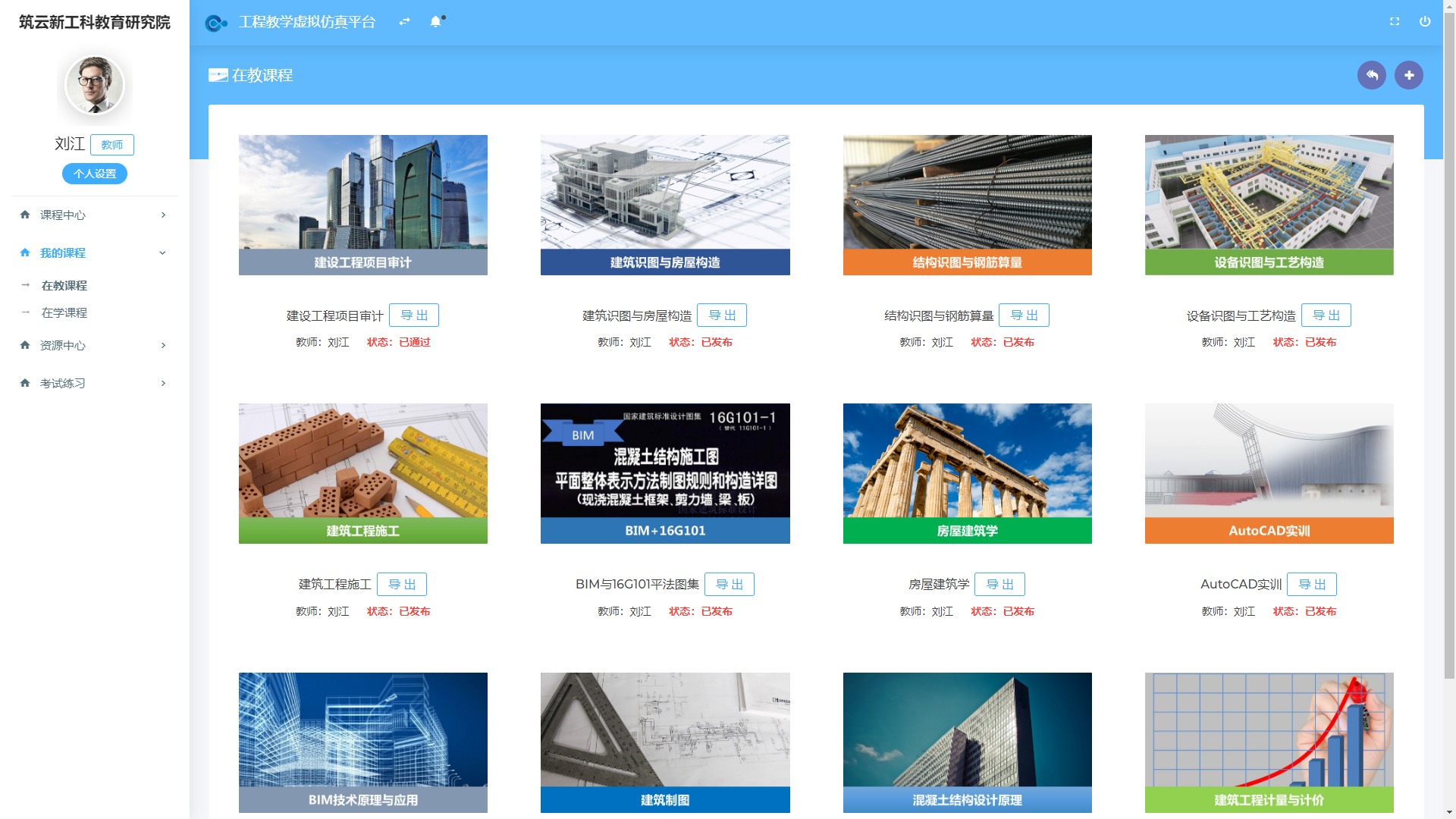Open the BIM+16G101 course thumbnail
Viewport: 1456px width, 819px height.
pos(665,473)
